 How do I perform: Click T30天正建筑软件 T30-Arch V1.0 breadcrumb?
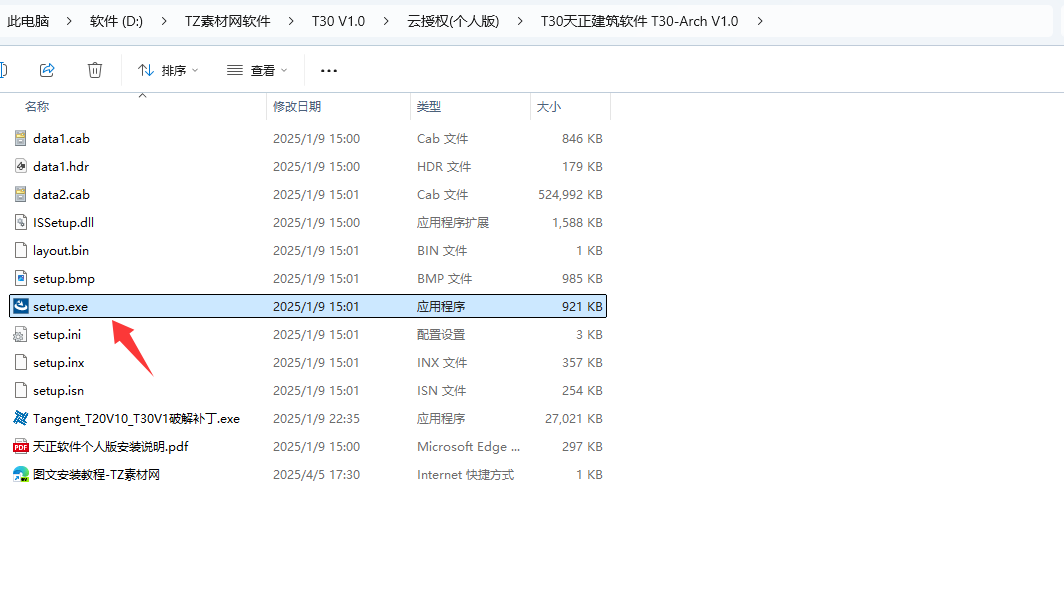[x=639, y=21]
